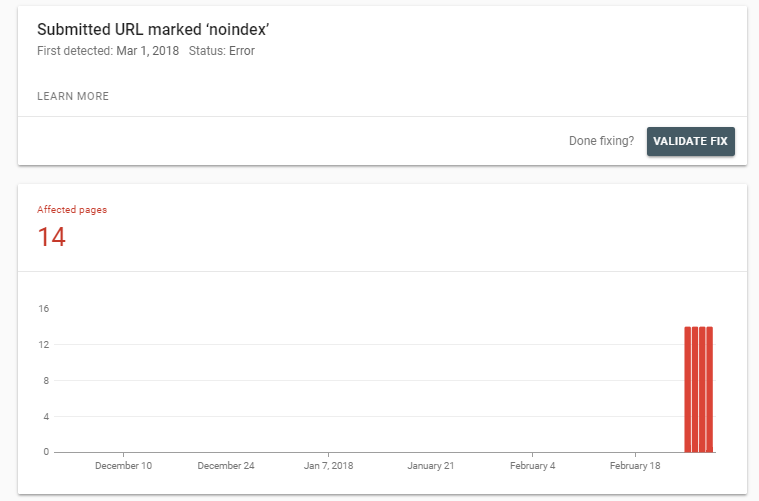
Task: Click the February 18 axis label
Action: pyautogui.click(x=636, y=466)
